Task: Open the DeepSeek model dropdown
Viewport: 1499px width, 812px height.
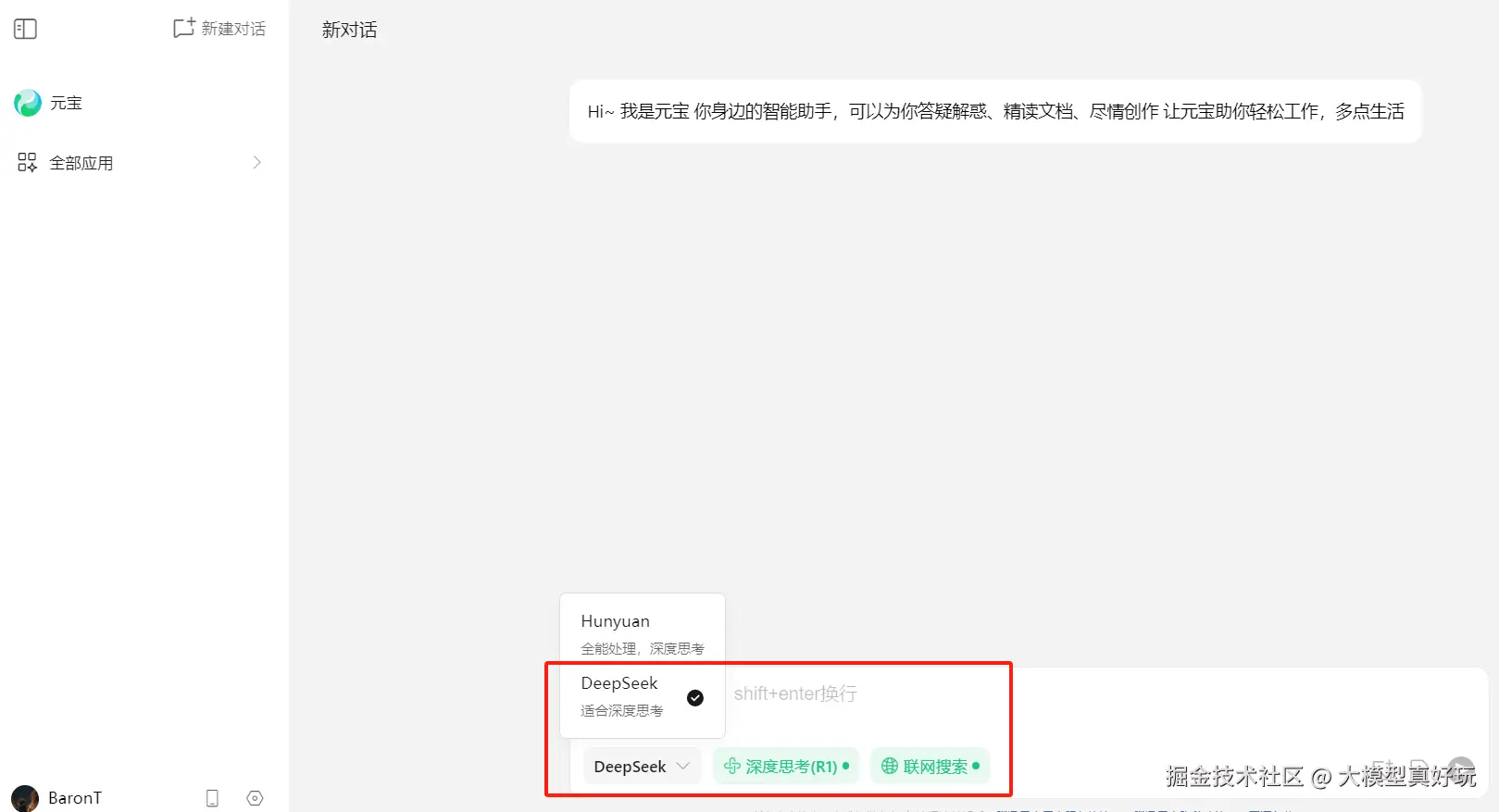Action: pyautogui.click(x=642, y=767)
